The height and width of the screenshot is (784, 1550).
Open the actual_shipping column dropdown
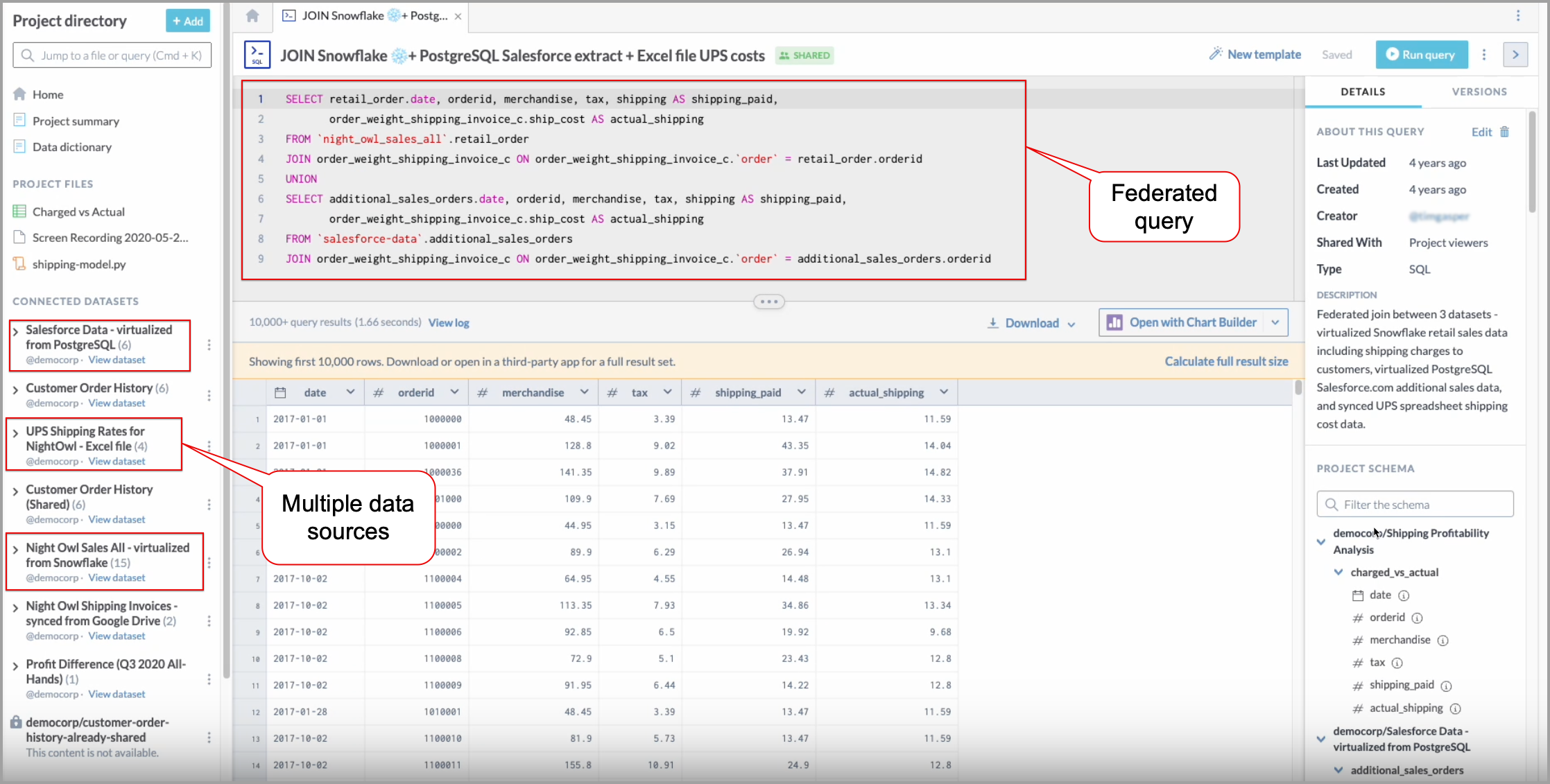[944, 392]
